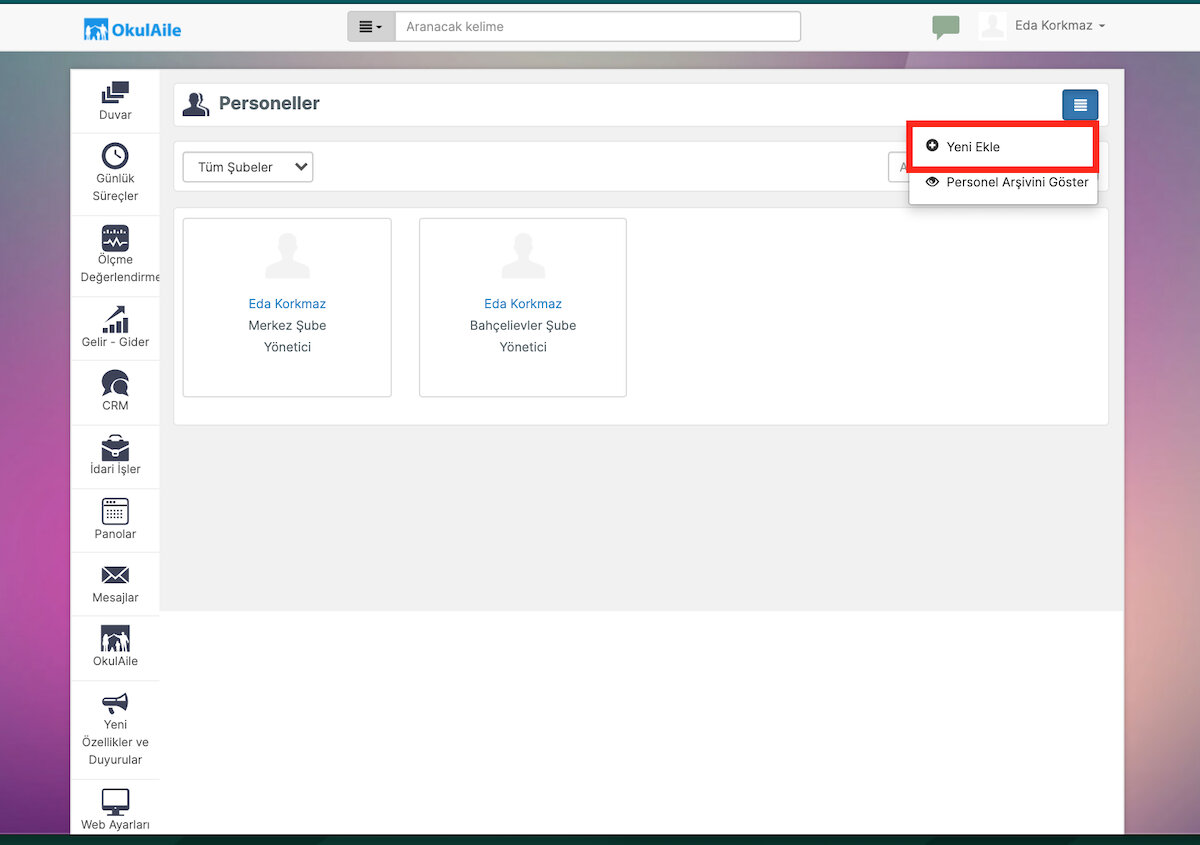The height and width of the screenshot is (845, 1200).
Task: Open Gelir - Gider chart icon
Action: (x=115, y=319)
